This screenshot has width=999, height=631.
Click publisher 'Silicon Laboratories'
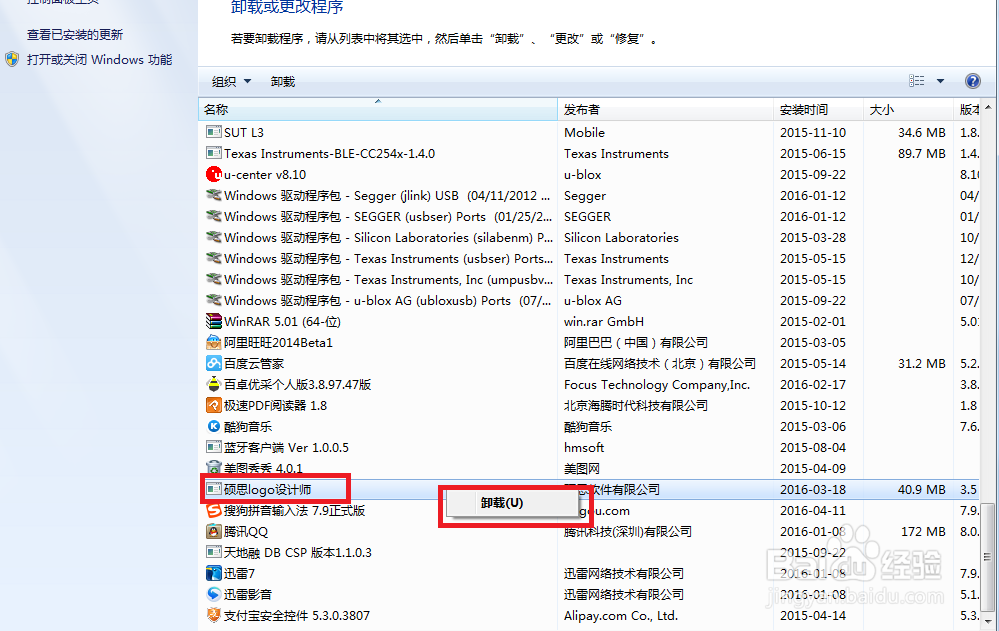pyautogui.click(x=621, y=237)
